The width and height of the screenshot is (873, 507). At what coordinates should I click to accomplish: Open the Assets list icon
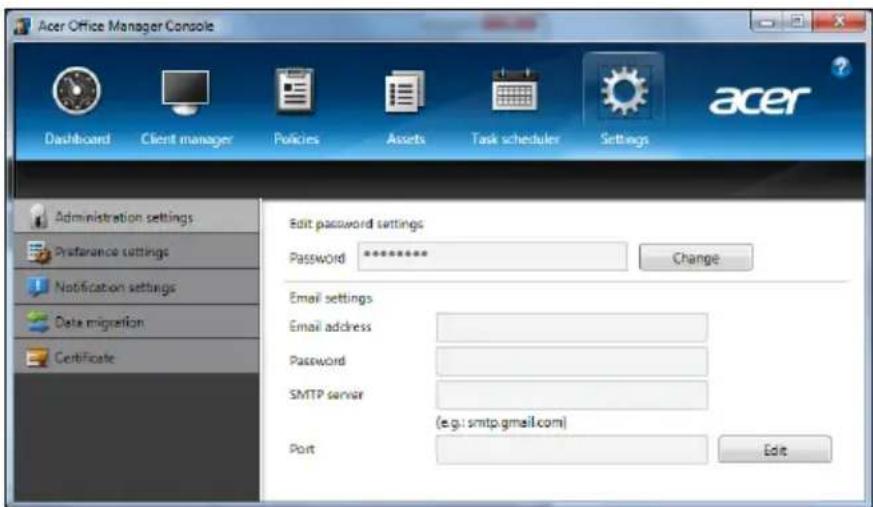(405, 92)
